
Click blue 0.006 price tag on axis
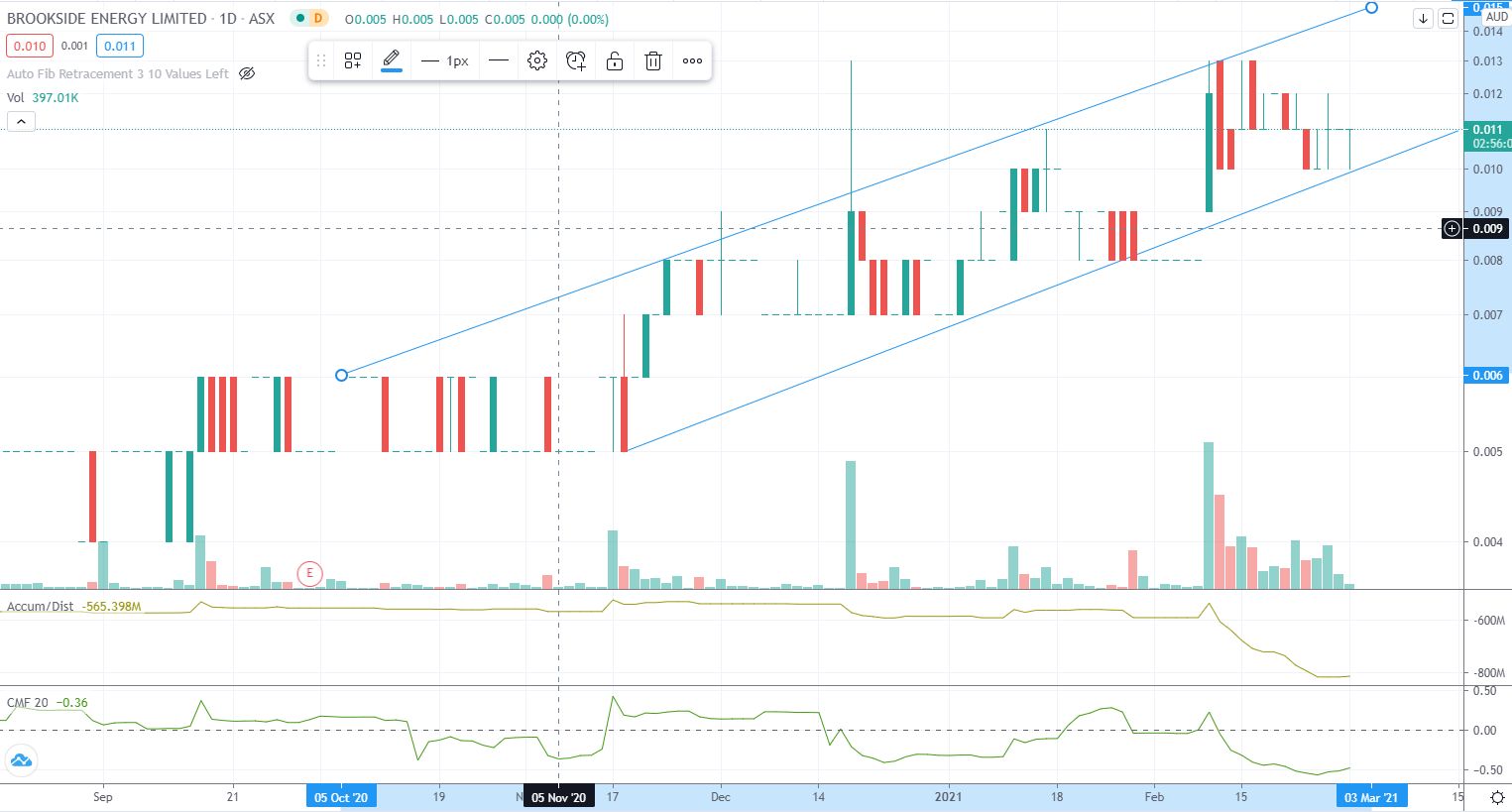click(x=1487, y=375)
